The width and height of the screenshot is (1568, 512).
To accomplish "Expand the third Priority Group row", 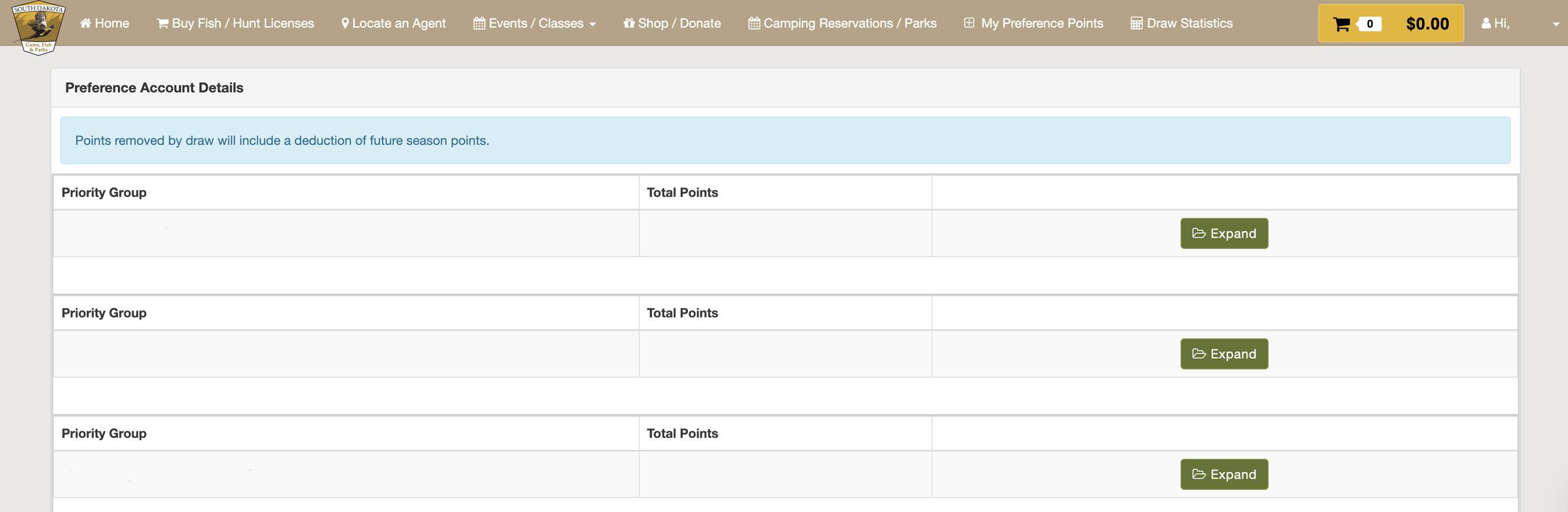I will [x=1224, y=474].
